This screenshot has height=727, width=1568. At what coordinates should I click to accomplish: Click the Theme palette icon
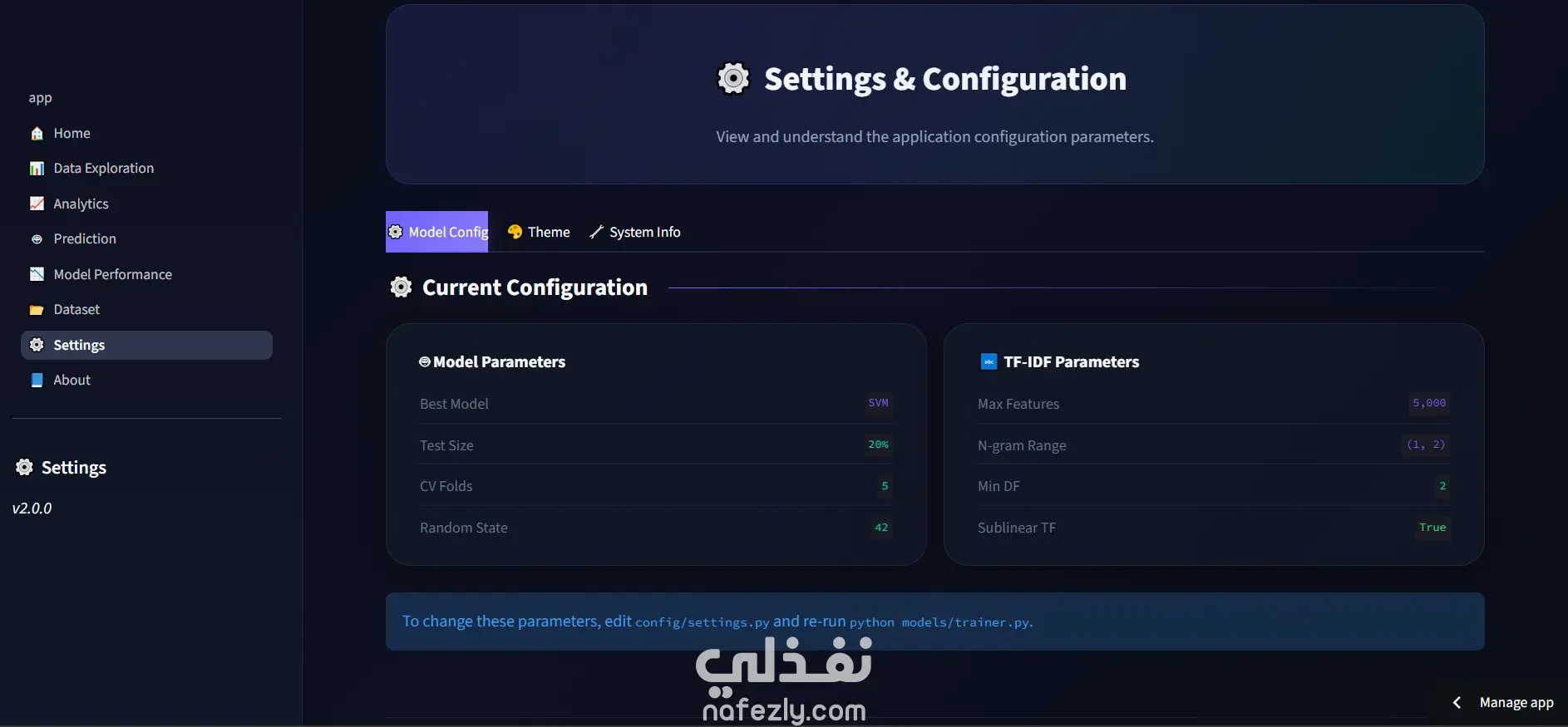click(515, 232)
